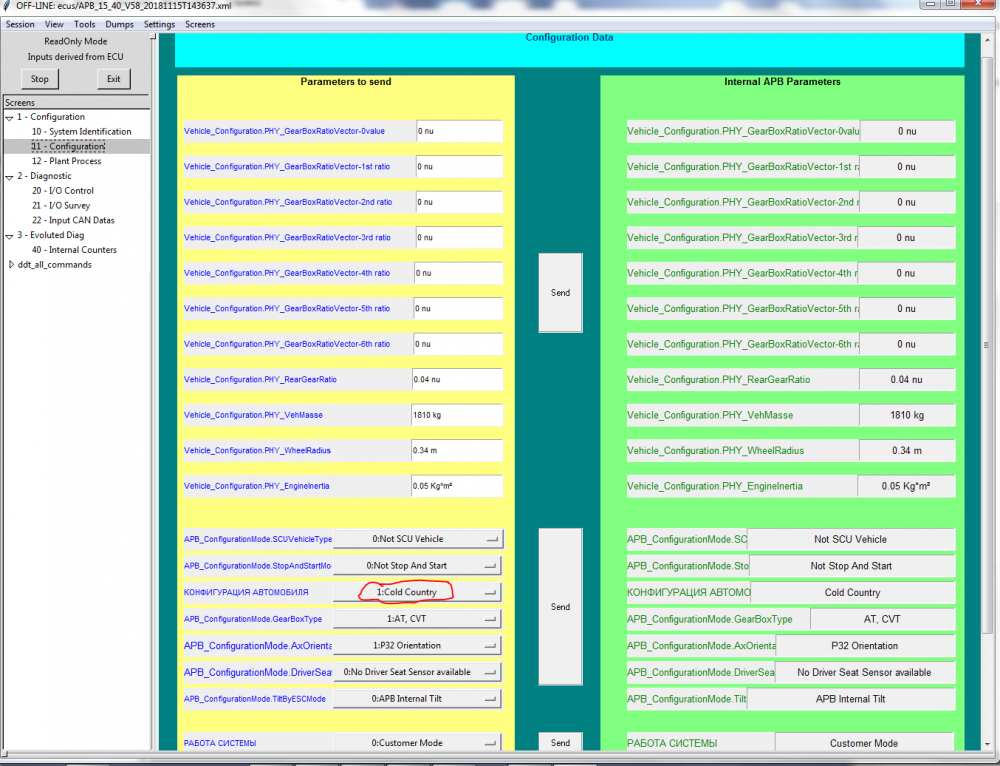Edit the PHY_VehMasse value field
Viewport: 1000px width, 766px height.
click(x=457, y=415)
